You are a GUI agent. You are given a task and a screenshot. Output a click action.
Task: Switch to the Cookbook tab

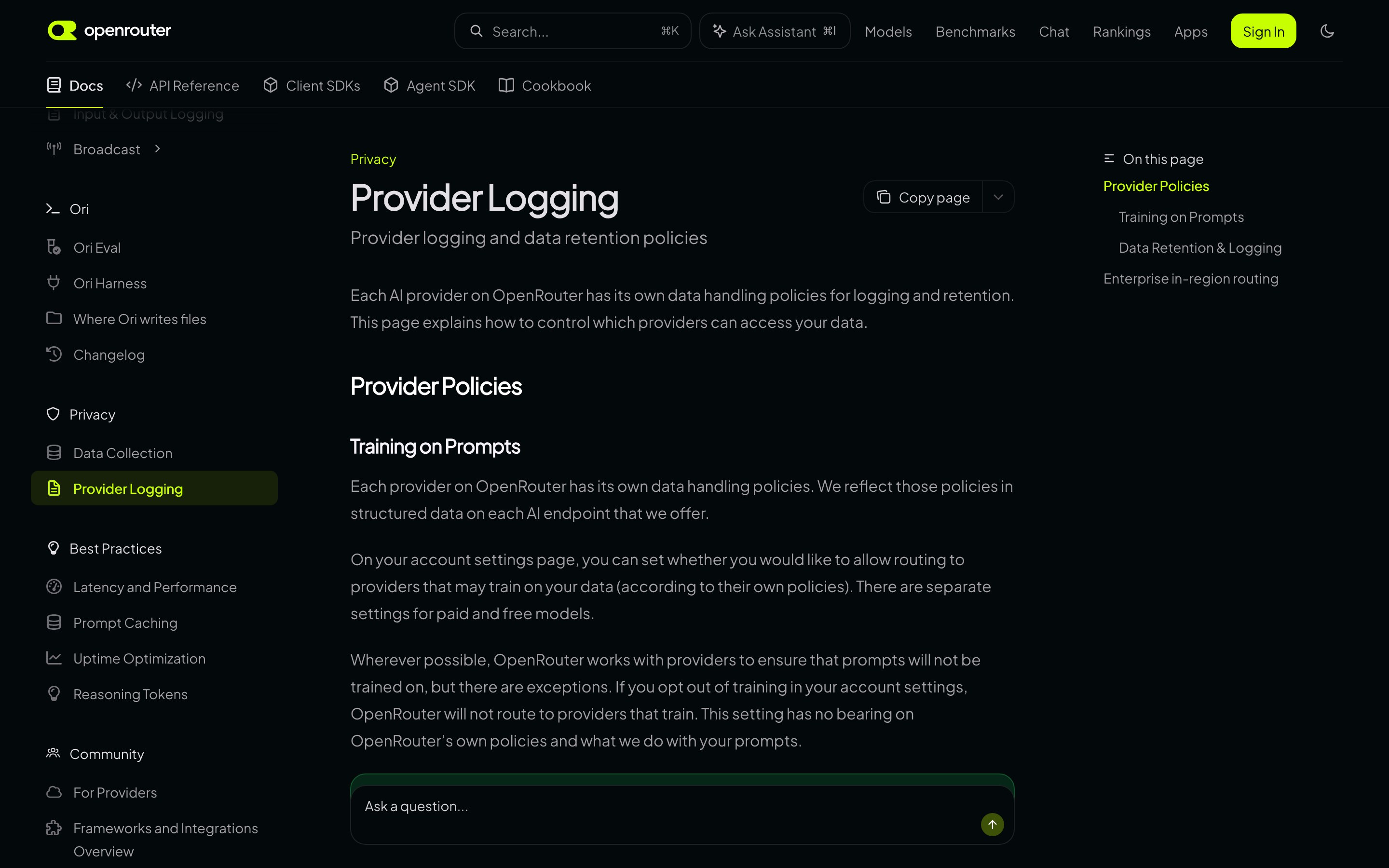pos(545,85)
